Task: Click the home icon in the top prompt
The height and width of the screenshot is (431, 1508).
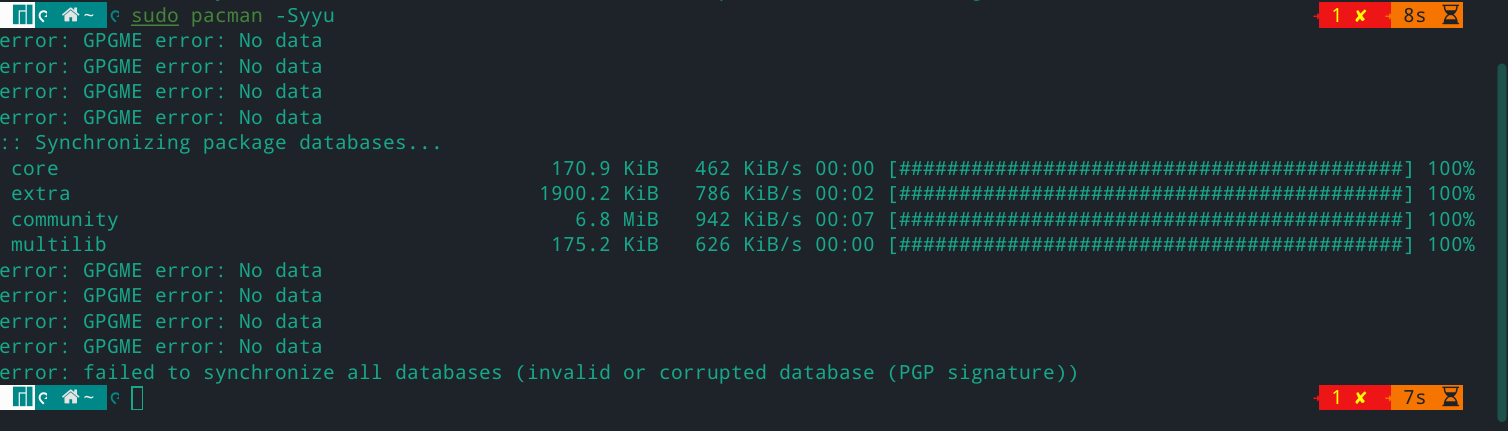Action: click(70, 16)
